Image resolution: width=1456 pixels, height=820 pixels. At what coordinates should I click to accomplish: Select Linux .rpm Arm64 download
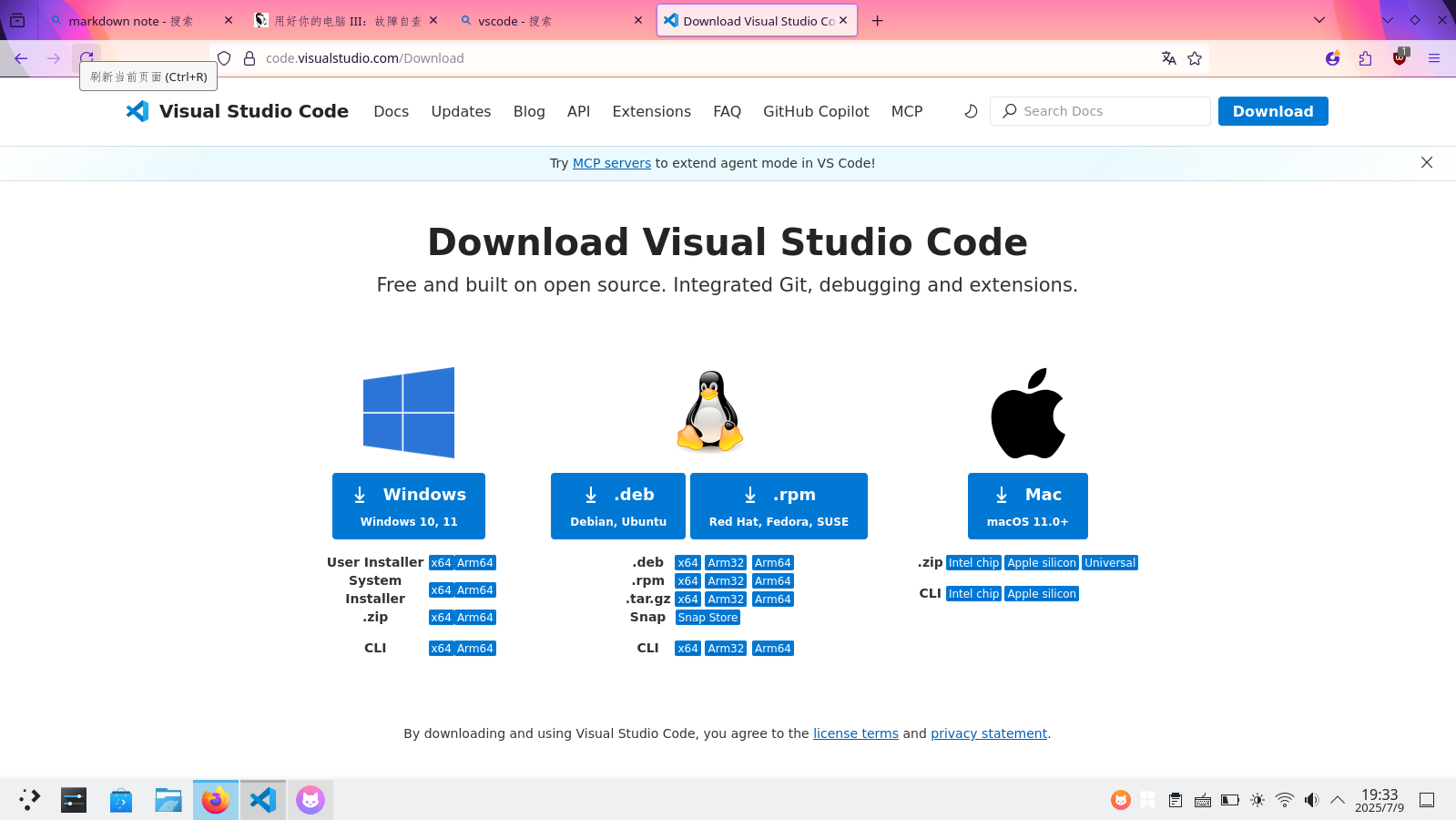coord(773,581)
